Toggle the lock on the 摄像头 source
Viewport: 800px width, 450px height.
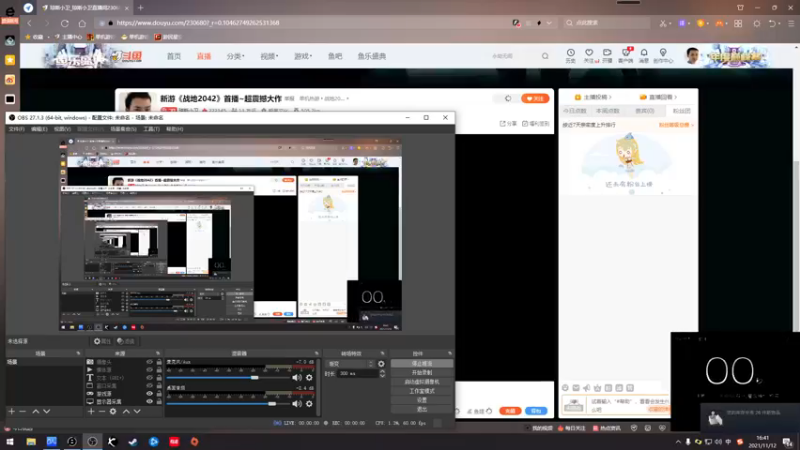click(x=159, y=362)
